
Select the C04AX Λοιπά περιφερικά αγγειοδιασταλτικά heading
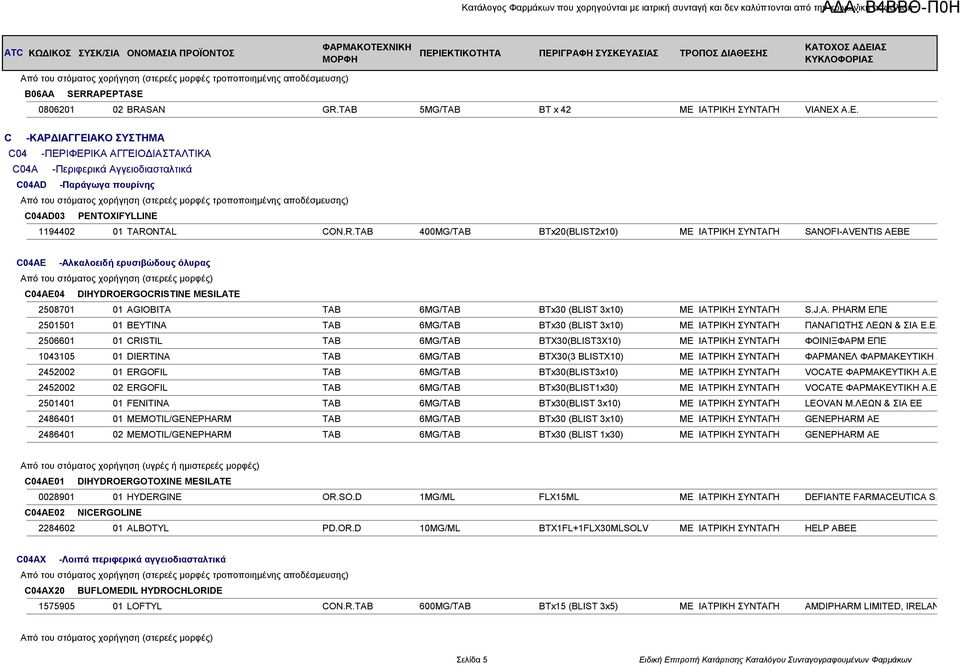click(x=121, y=559)
